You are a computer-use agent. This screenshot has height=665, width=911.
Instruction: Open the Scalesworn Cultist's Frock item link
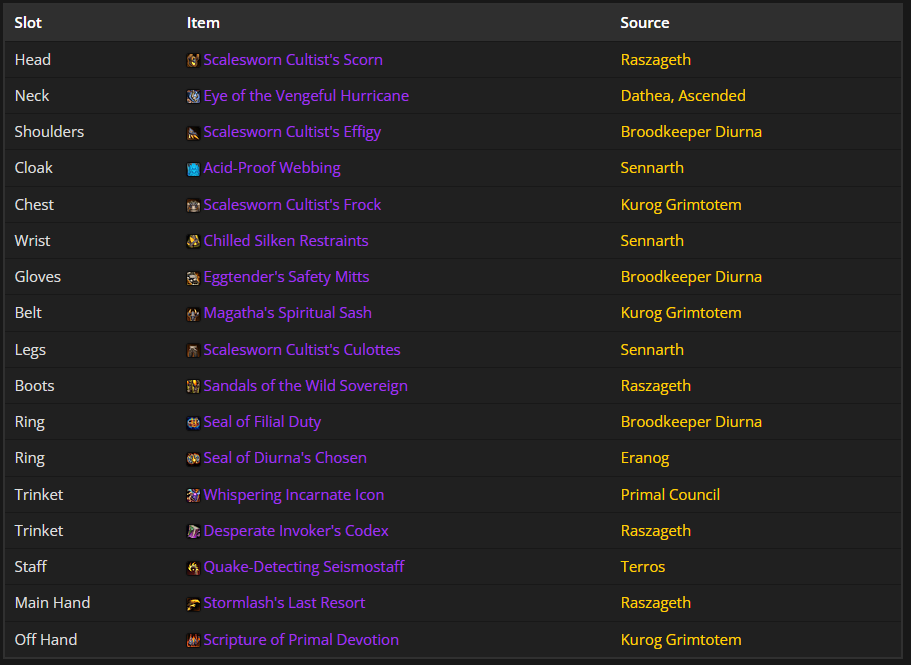[291, 205]
